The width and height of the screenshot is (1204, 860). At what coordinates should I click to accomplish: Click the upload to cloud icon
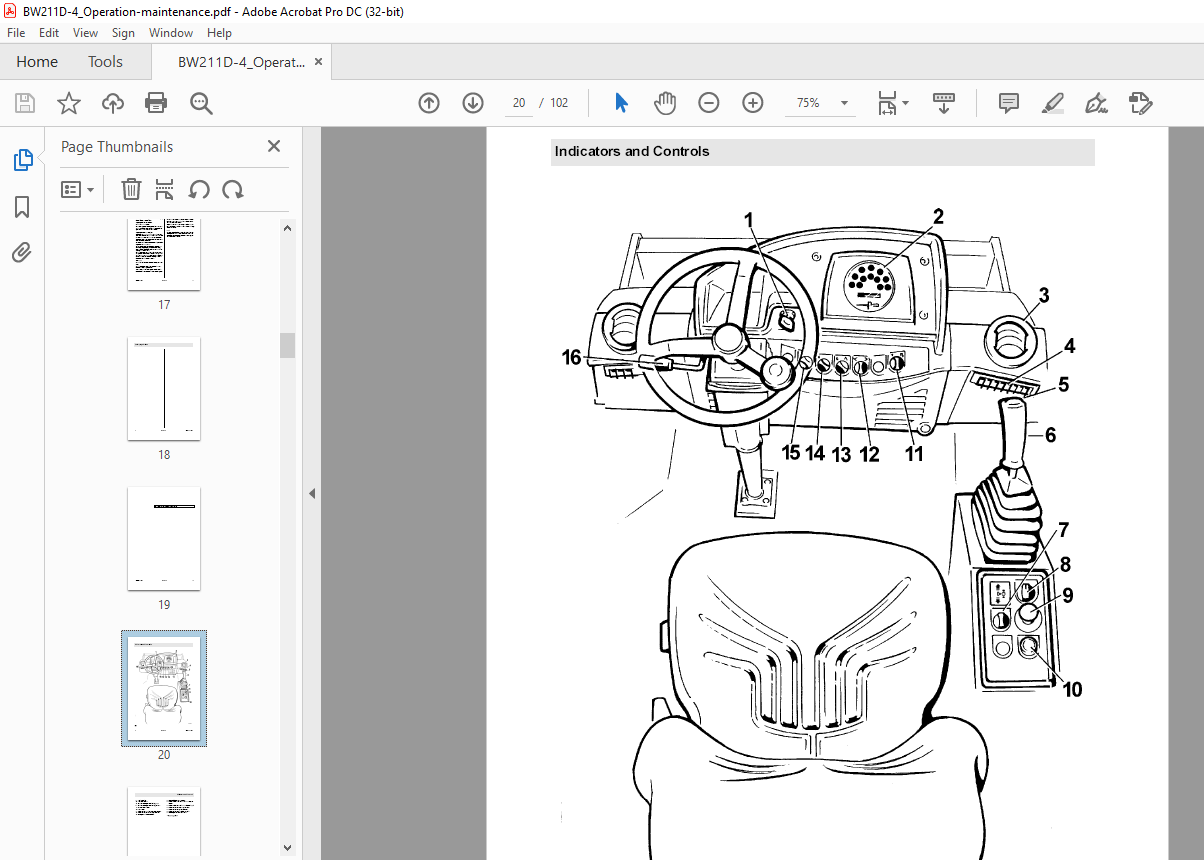point(113,103)
